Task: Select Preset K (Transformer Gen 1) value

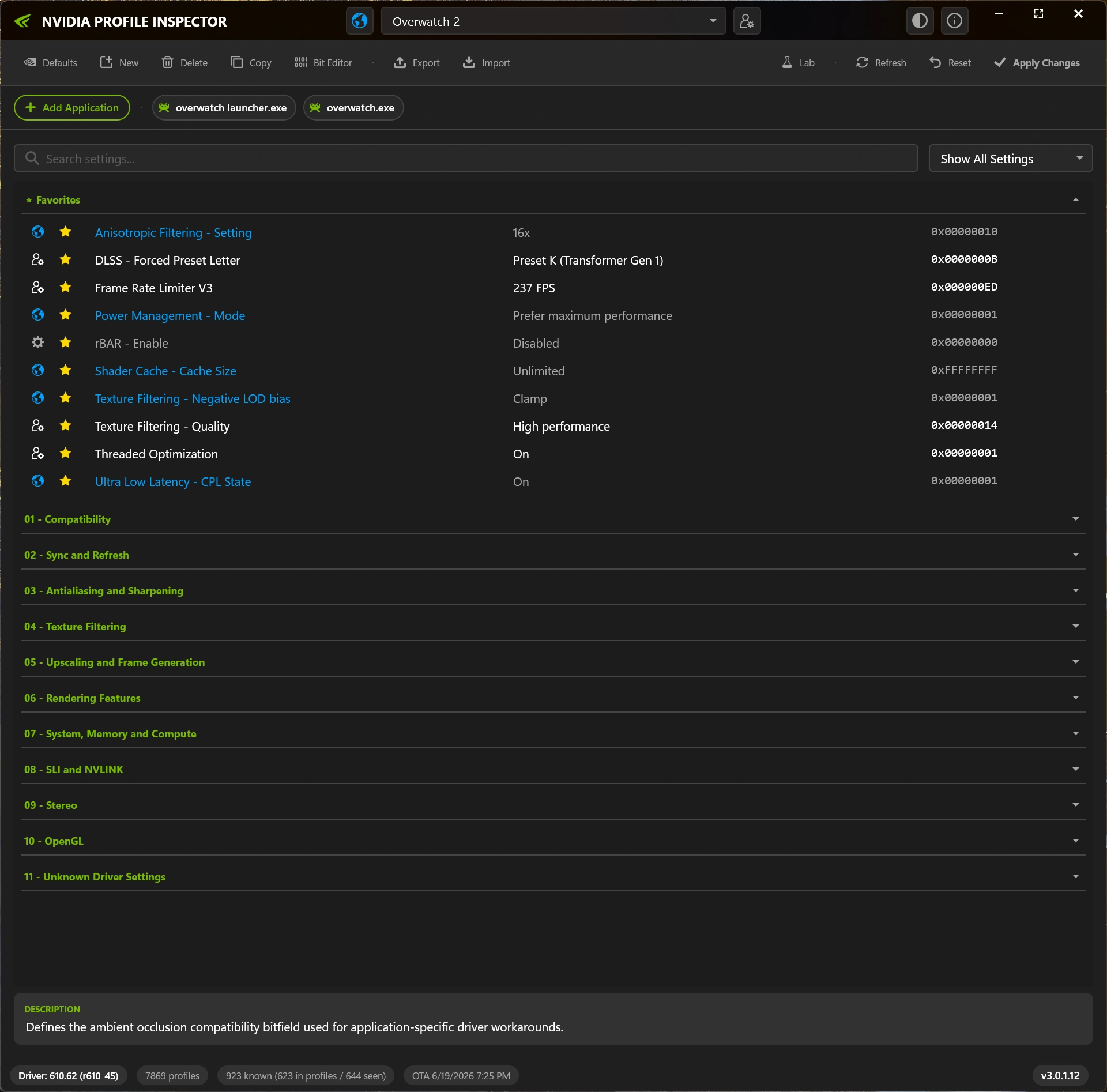Action: (x=588, y=261)
